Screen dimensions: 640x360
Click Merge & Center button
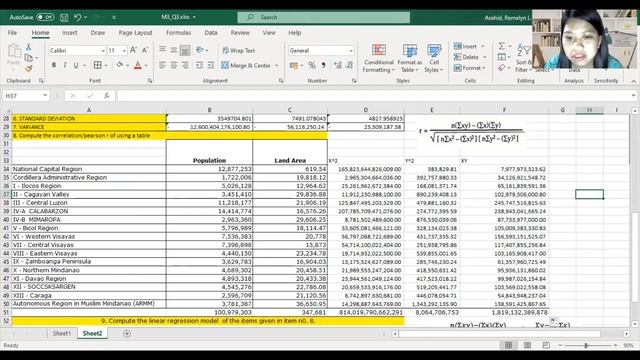tap(246, 65)
